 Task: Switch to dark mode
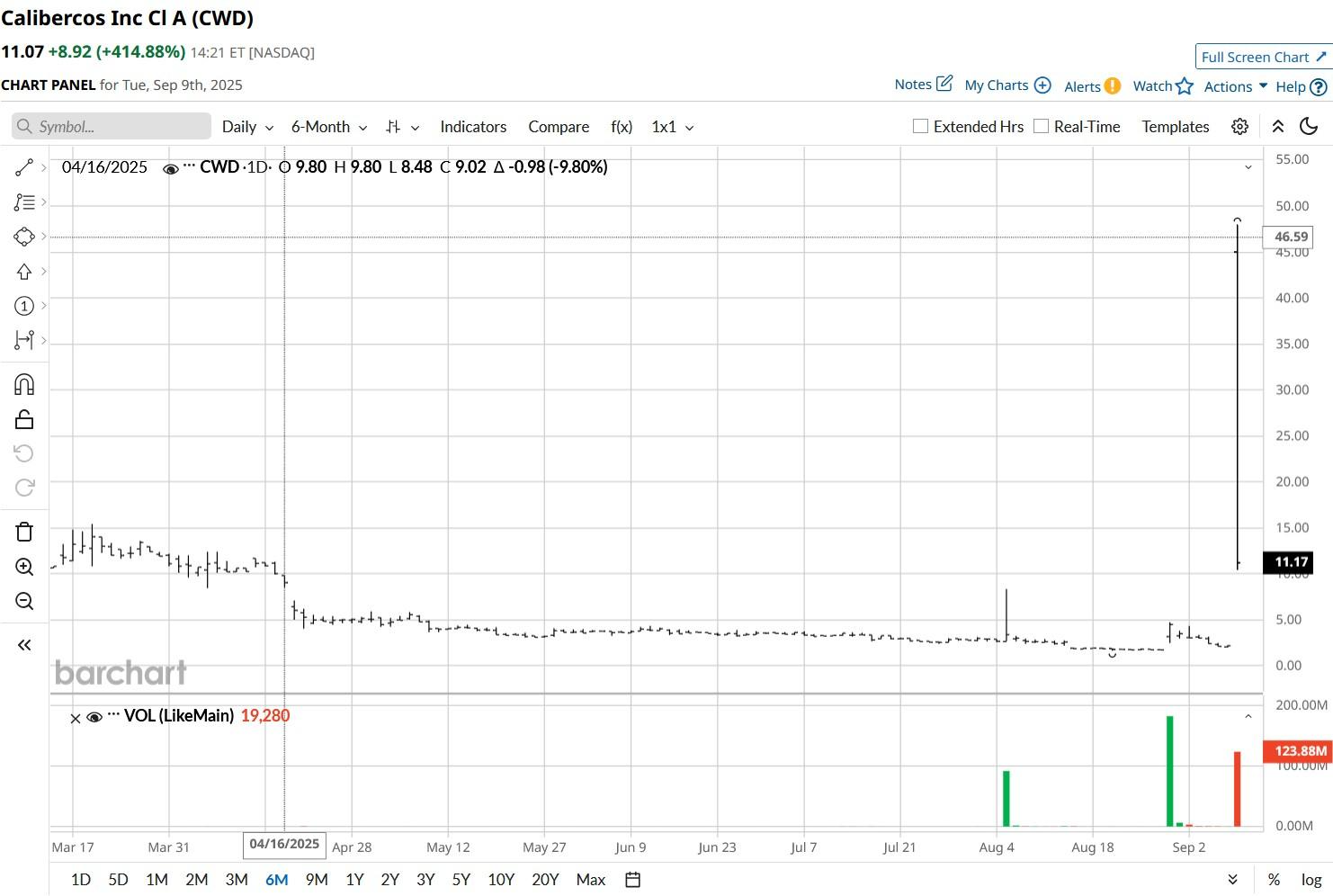point(1309,127)
